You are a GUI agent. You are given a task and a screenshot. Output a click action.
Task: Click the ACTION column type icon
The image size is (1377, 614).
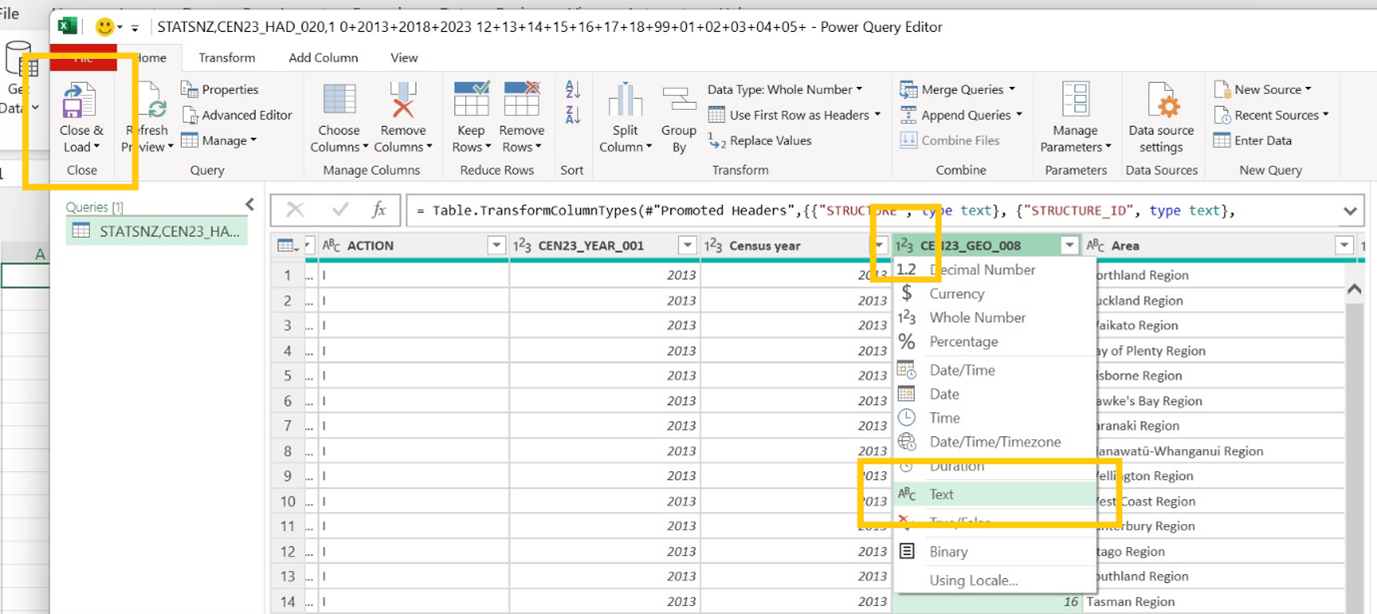pyautogui.click(x=332, y=245)
